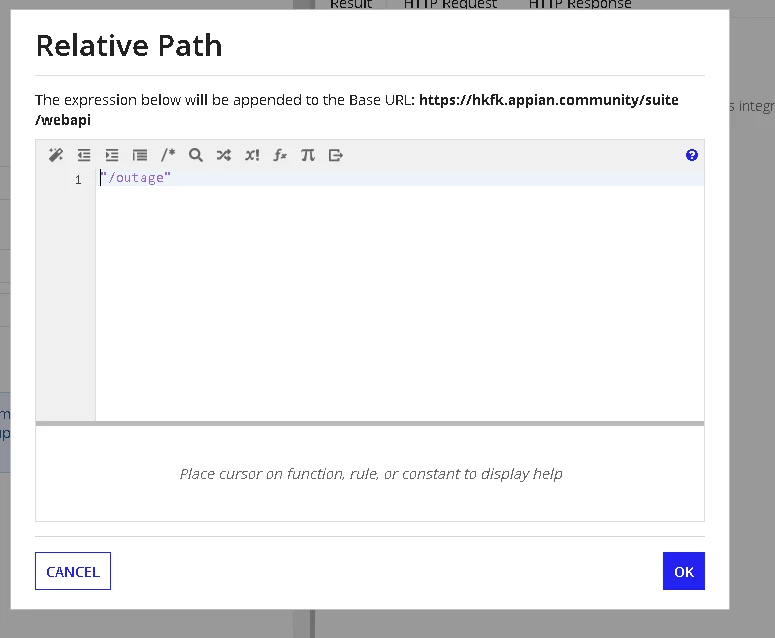775x638 pixels.
Task: Click the help placeholder text panel
Action: click(370, 473)
